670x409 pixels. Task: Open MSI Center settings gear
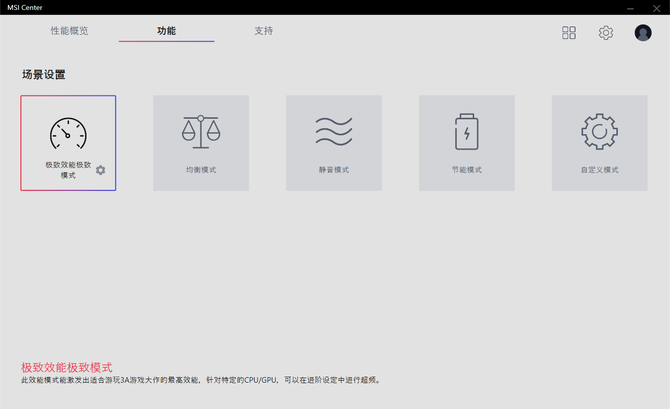[x=605, y=32]
